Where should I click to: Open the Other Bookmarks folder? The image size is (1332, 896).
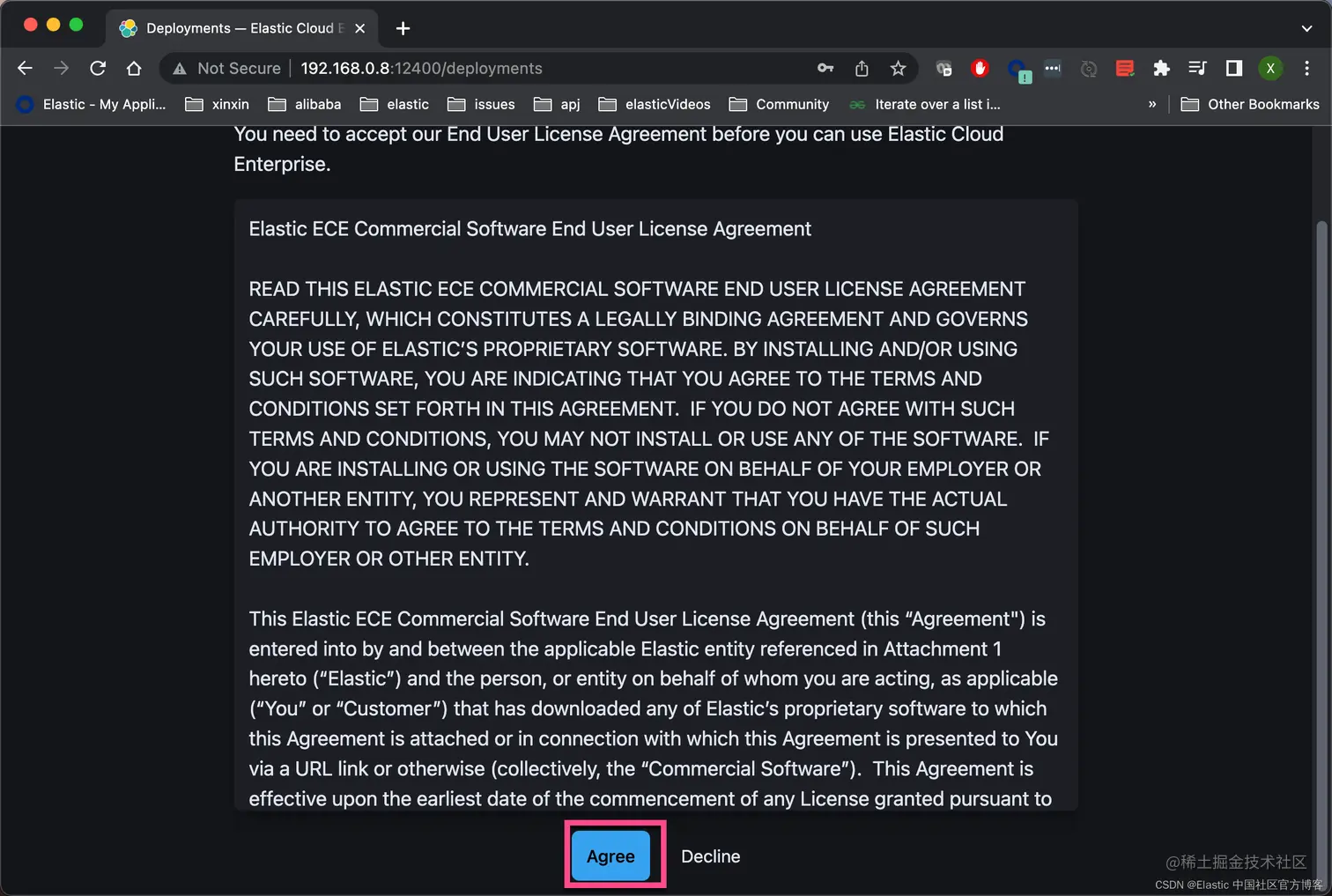point(1250,104)
